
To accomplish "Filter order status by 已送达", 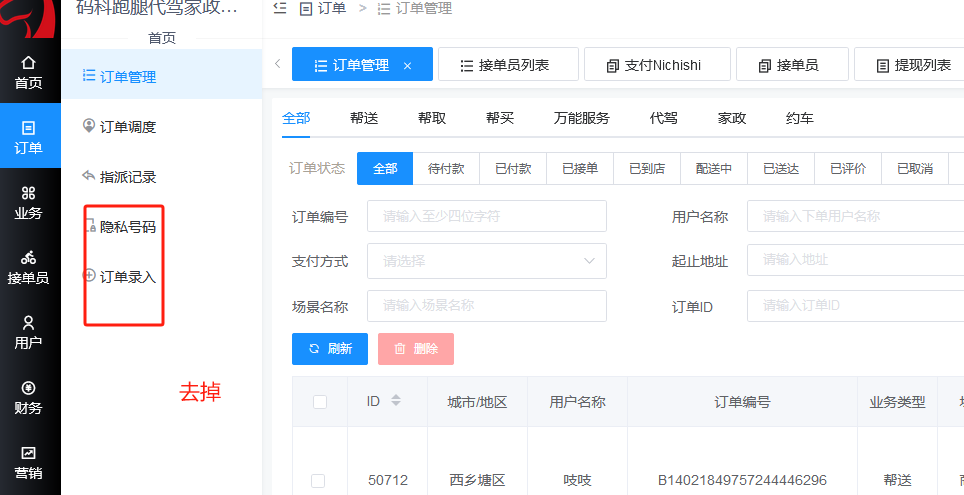I will tap(781, 168).
